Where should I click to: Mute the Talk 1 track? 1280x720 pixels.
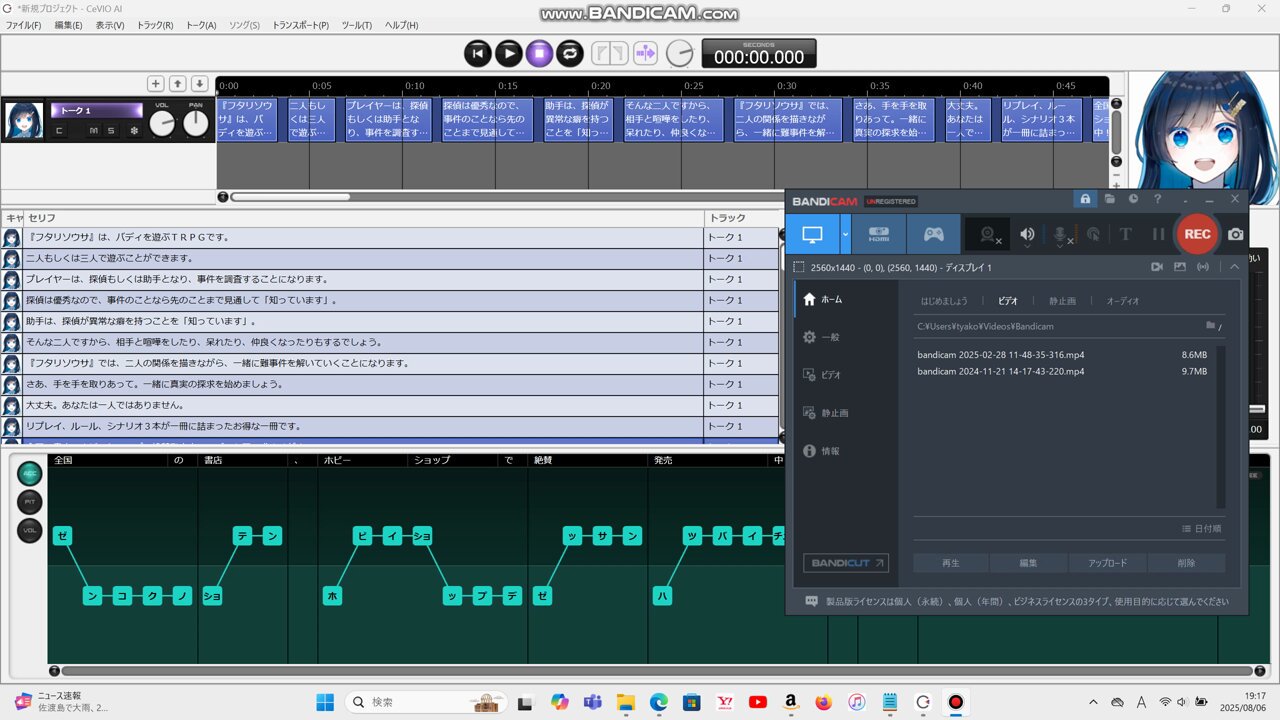coord(94,131)
